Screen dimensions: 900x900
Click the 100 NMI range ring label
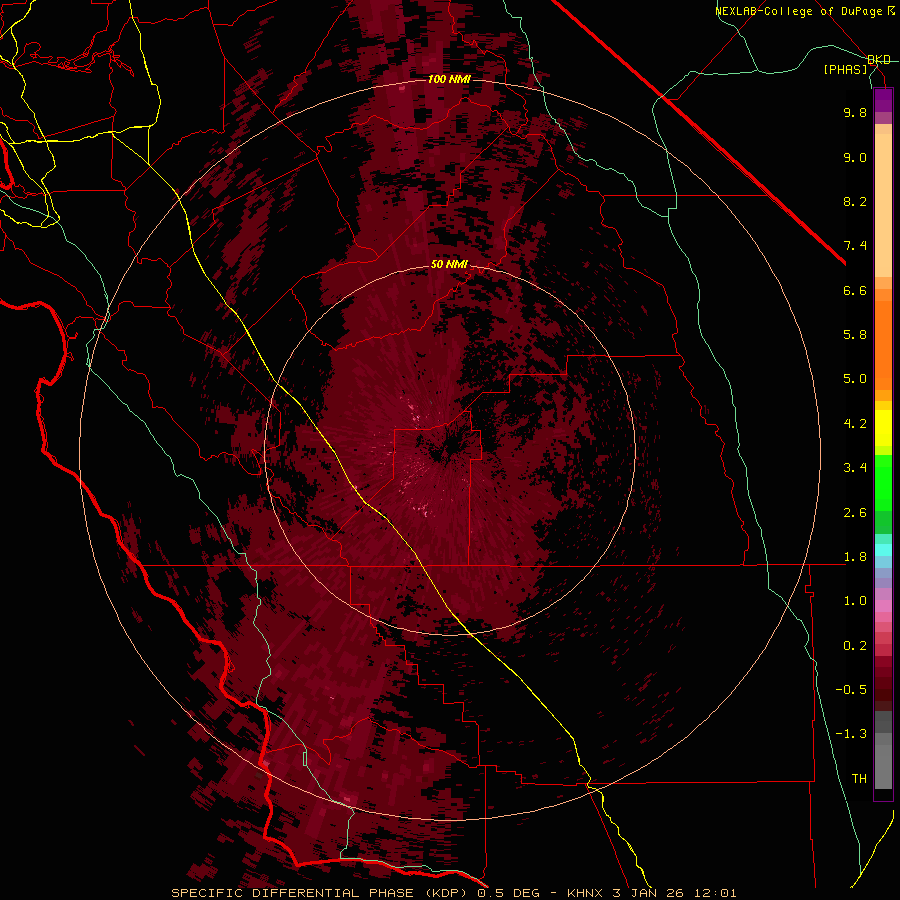pos(449,79)
